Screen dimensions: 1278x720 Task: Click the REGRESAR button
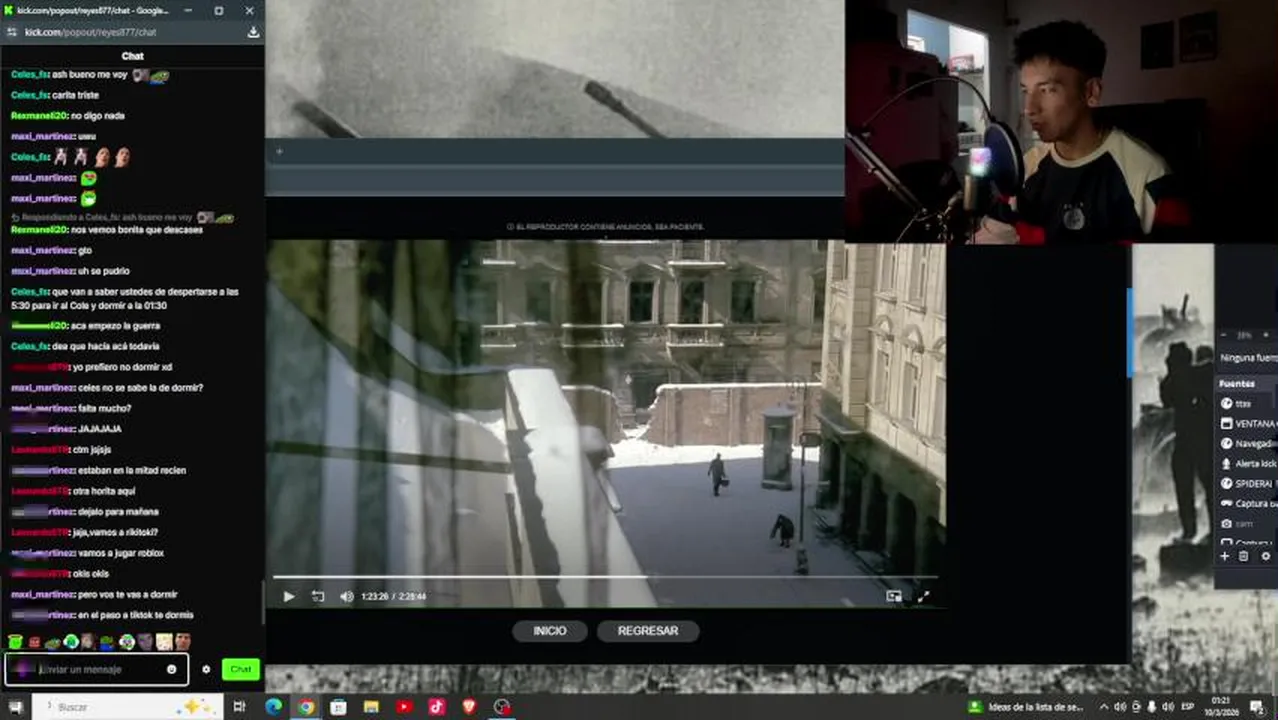coord(648,631)
